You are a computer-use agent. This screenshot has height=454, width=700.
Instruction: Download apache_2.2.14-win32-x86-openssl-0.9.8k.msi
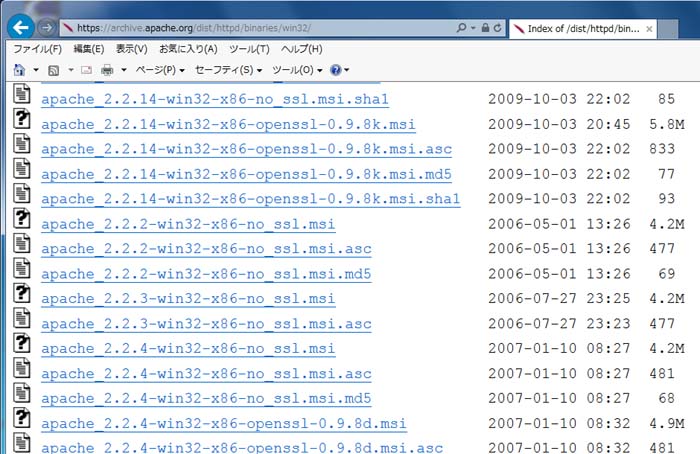(228, 124)
